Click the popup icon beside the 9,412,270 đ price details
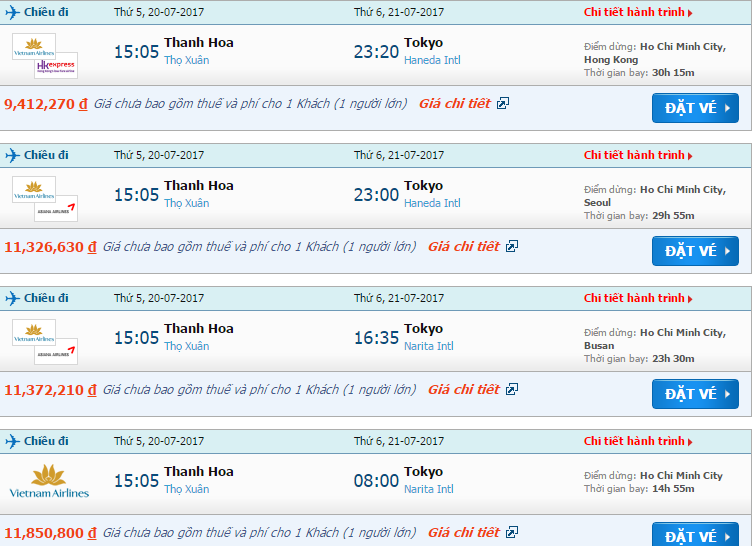752x546 pixels. (503, 104)
